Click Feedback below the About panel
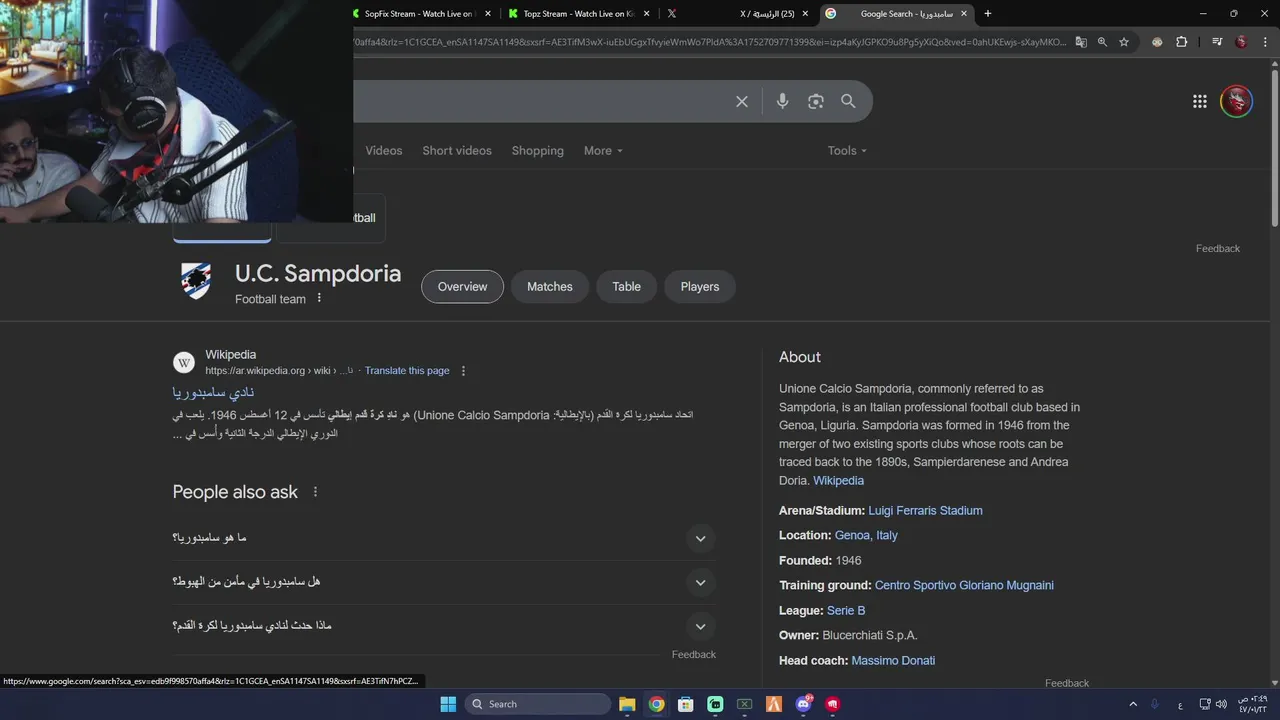 (x=1067, y=684)
